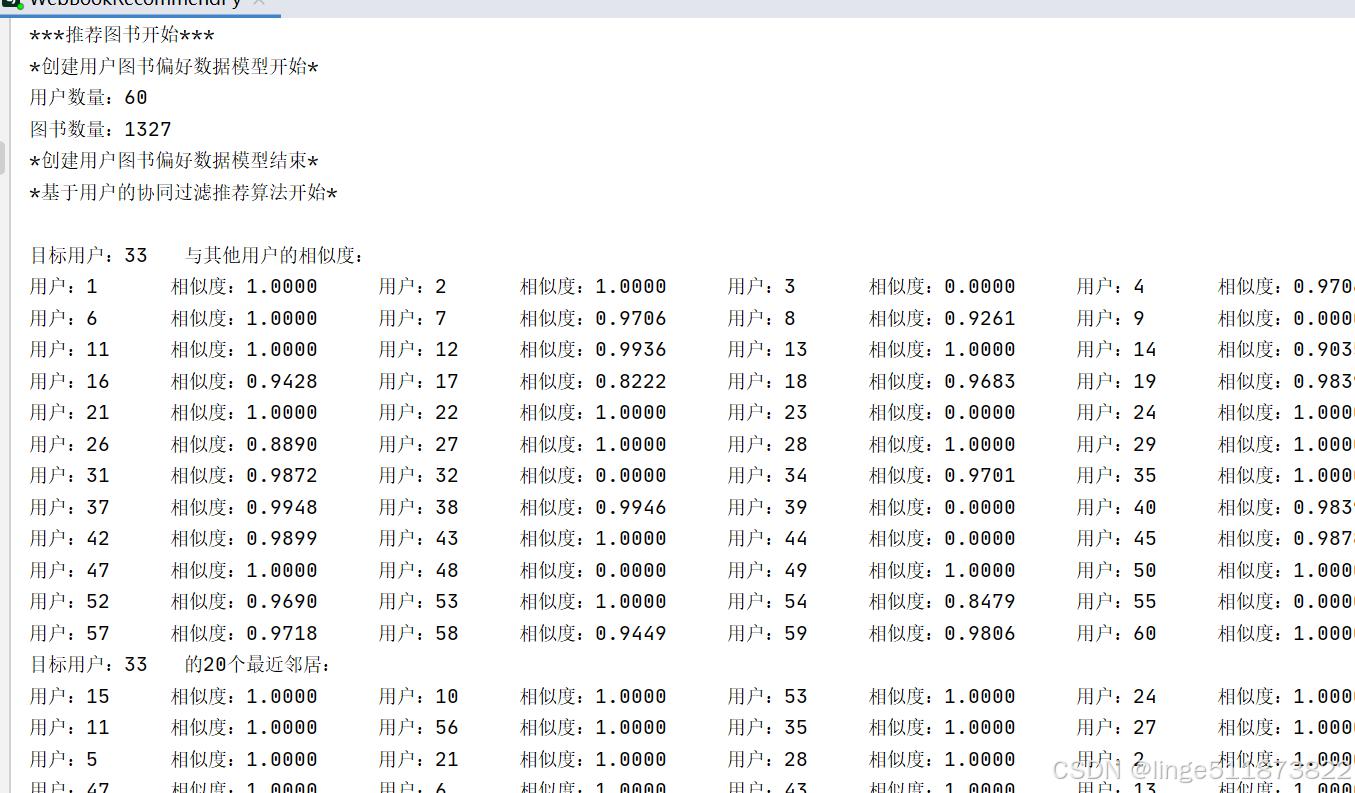Click the '用户：26' cell

69,445
